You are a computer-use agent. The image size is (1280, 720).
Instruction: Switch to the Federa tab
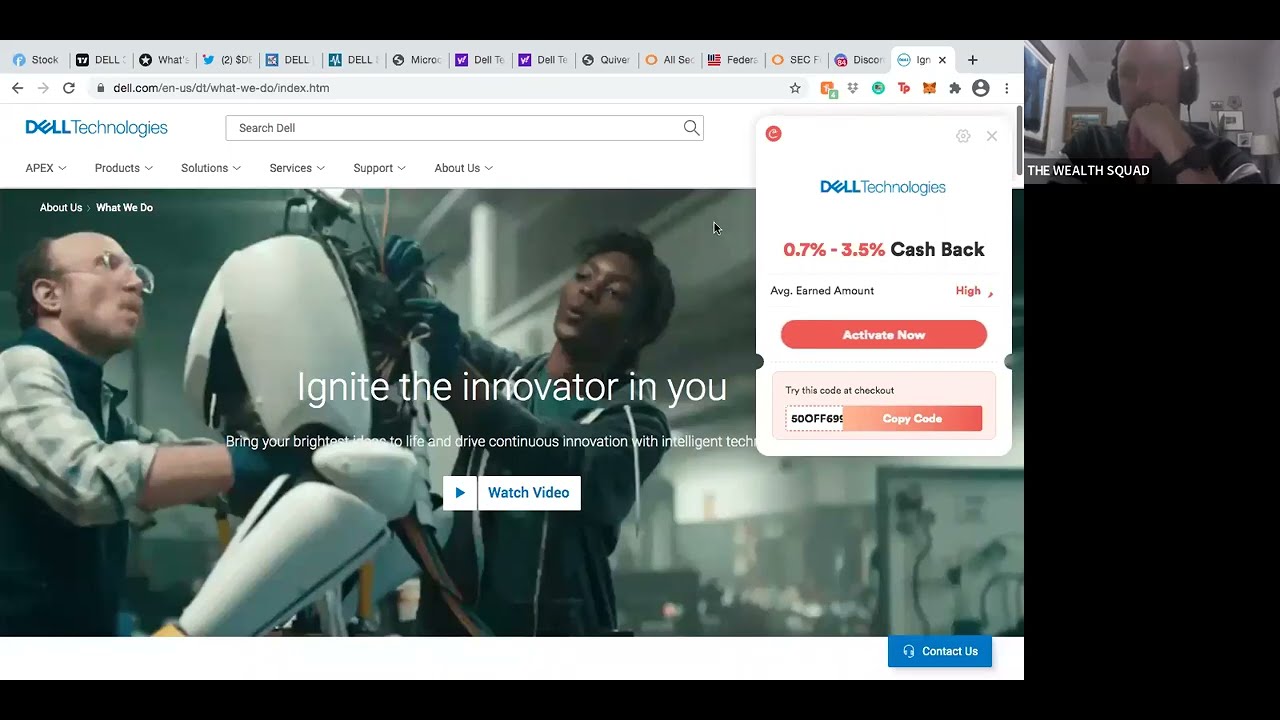point(732,60)
